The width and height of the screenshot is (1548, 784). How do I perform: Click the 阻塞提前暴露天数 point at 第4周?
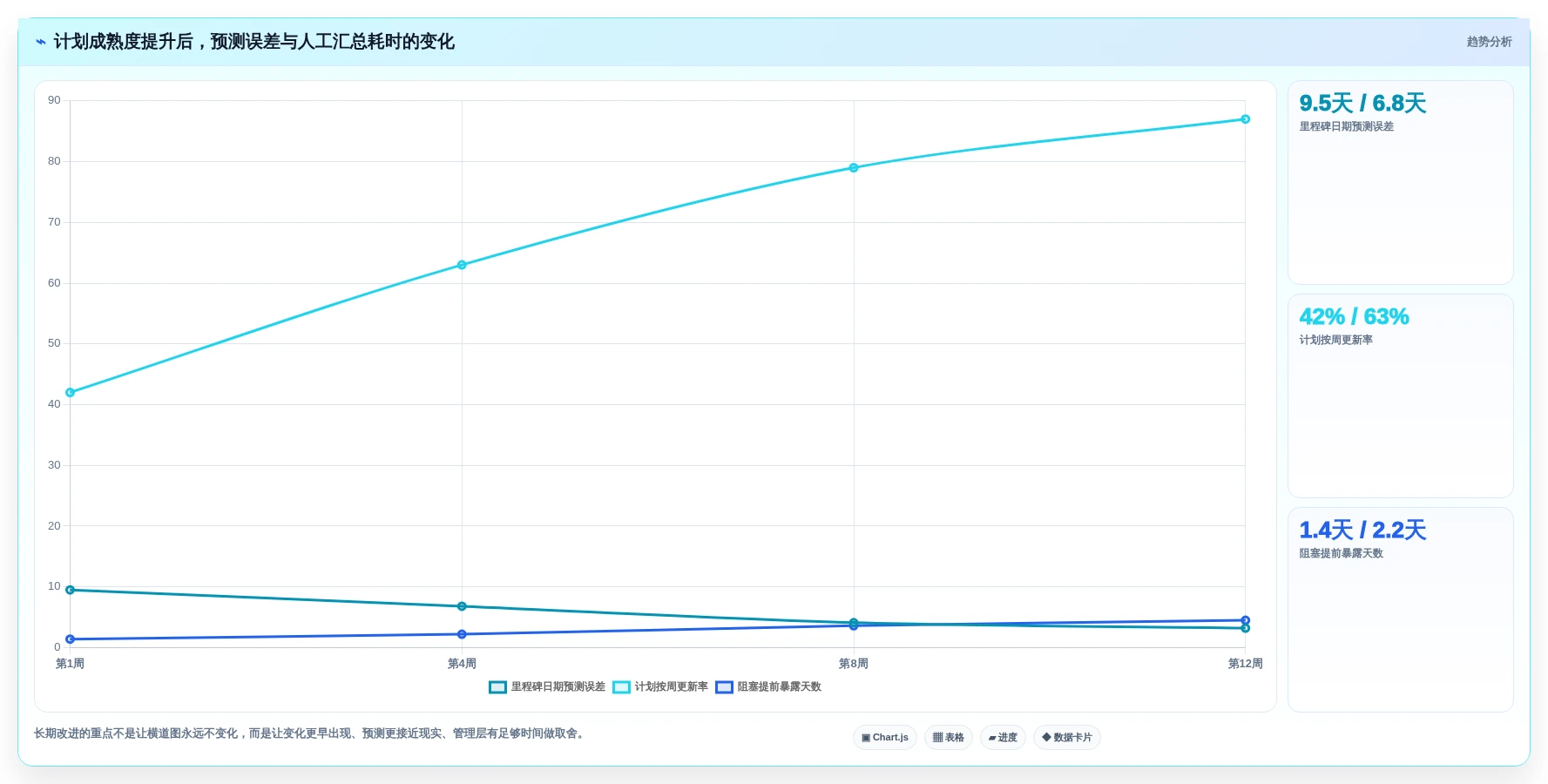(x=462, y=634)
